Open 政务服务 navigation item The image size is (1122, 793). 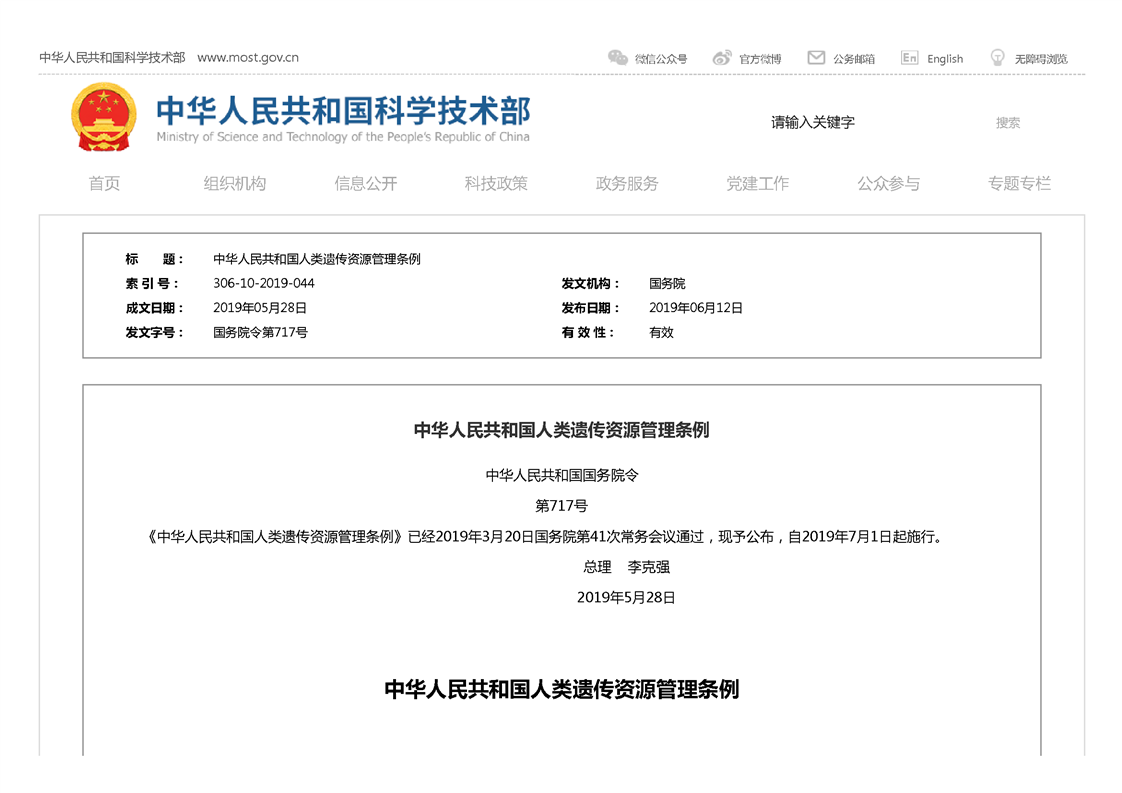click(x=627, y=183)
